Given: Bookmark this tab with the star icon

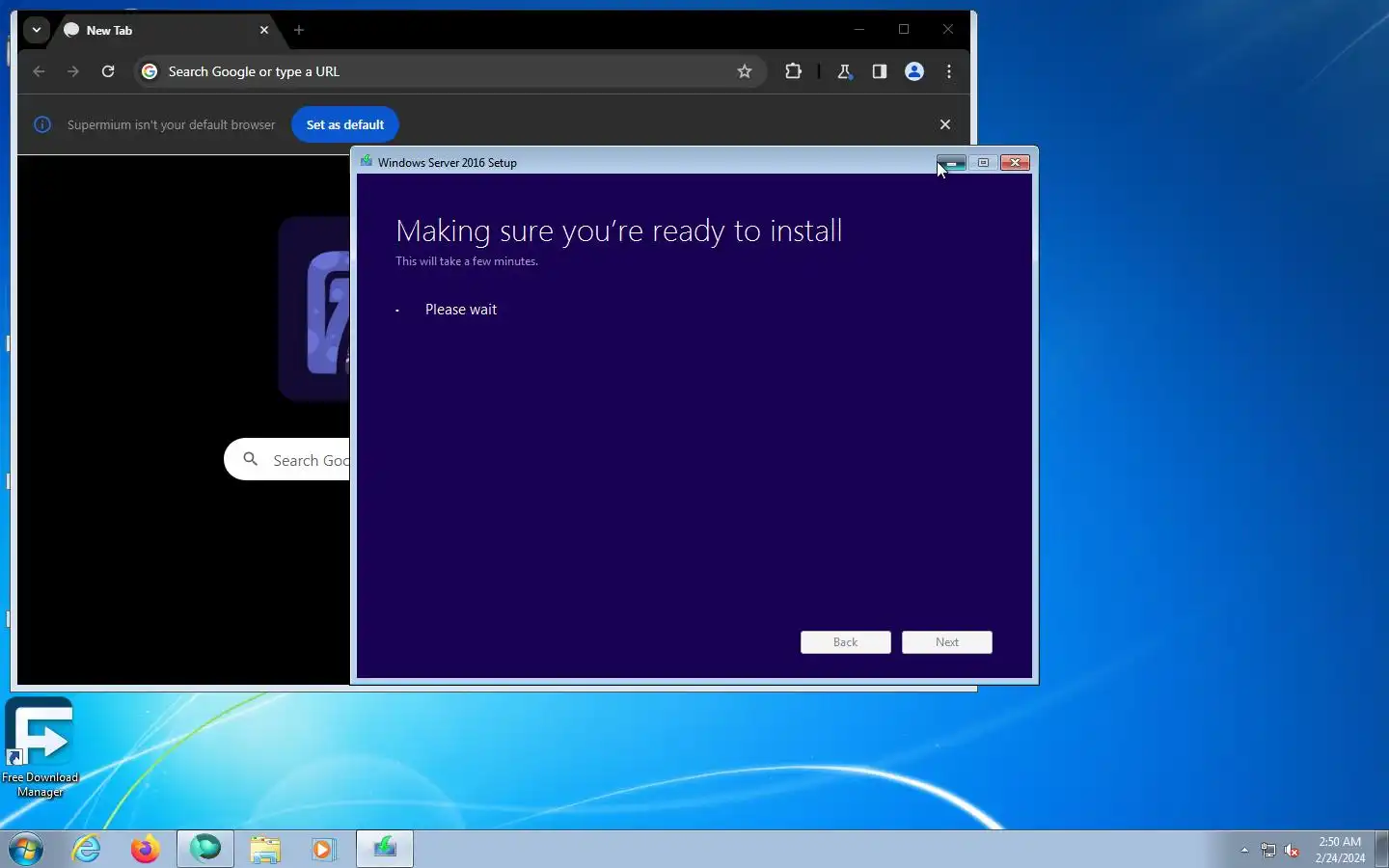Looking at the screenshot, I should pyautogui.click(x=745, y=71).
